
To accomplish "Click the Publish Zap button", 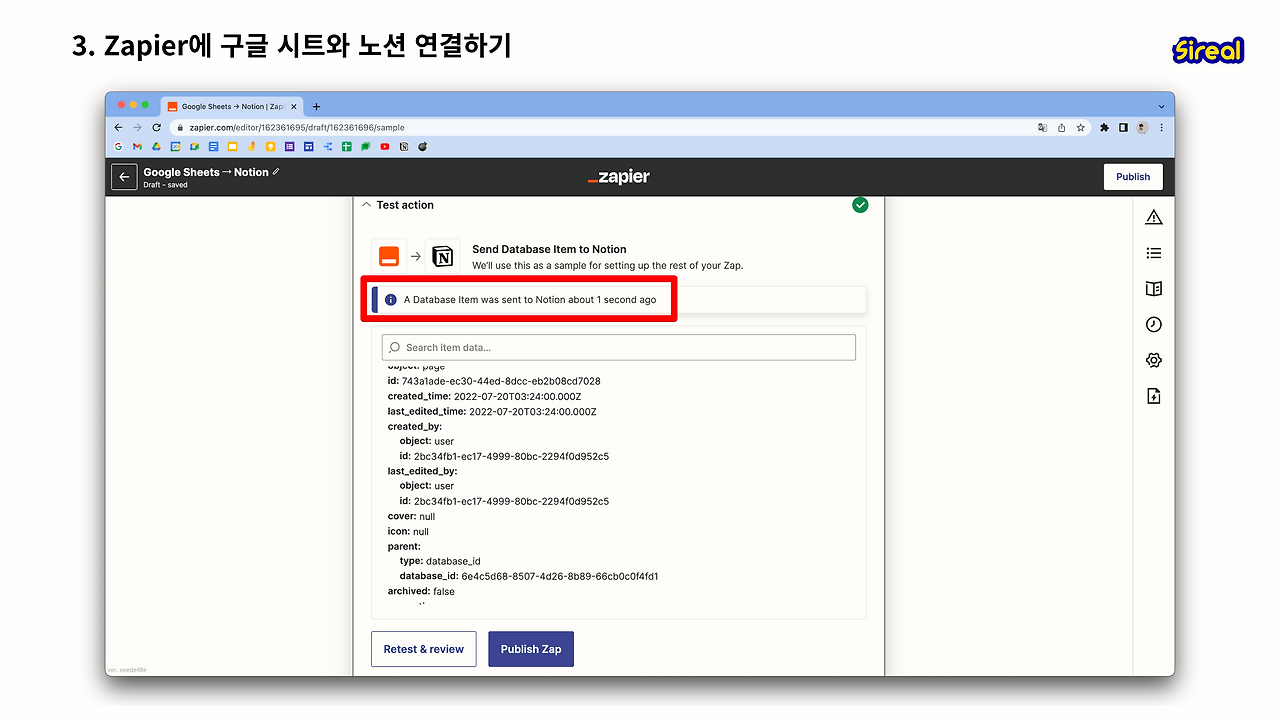I will [x=531, y=649].
